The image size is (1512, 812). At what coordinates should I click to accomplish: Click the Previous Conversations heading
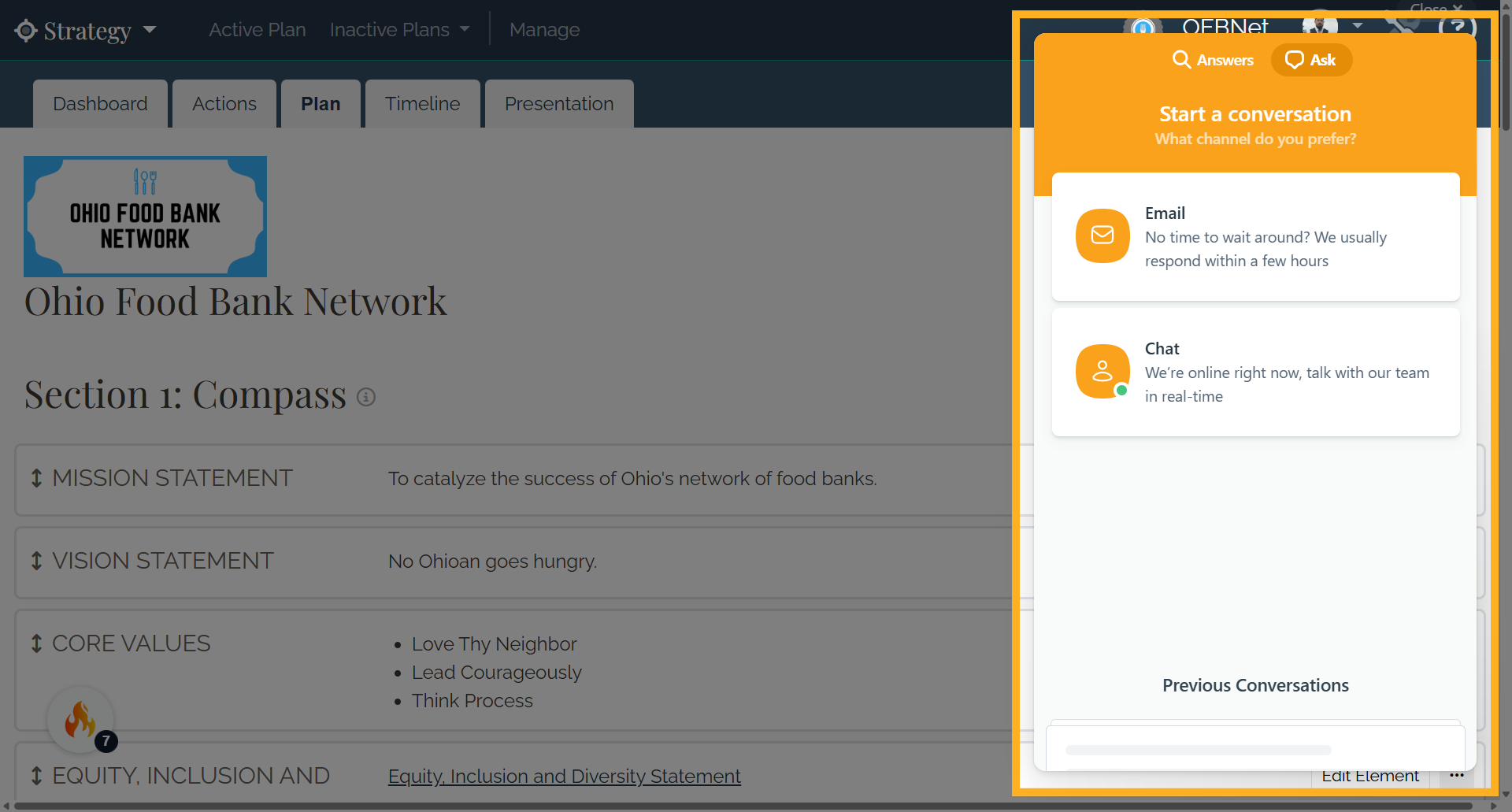pos(1255,685)
